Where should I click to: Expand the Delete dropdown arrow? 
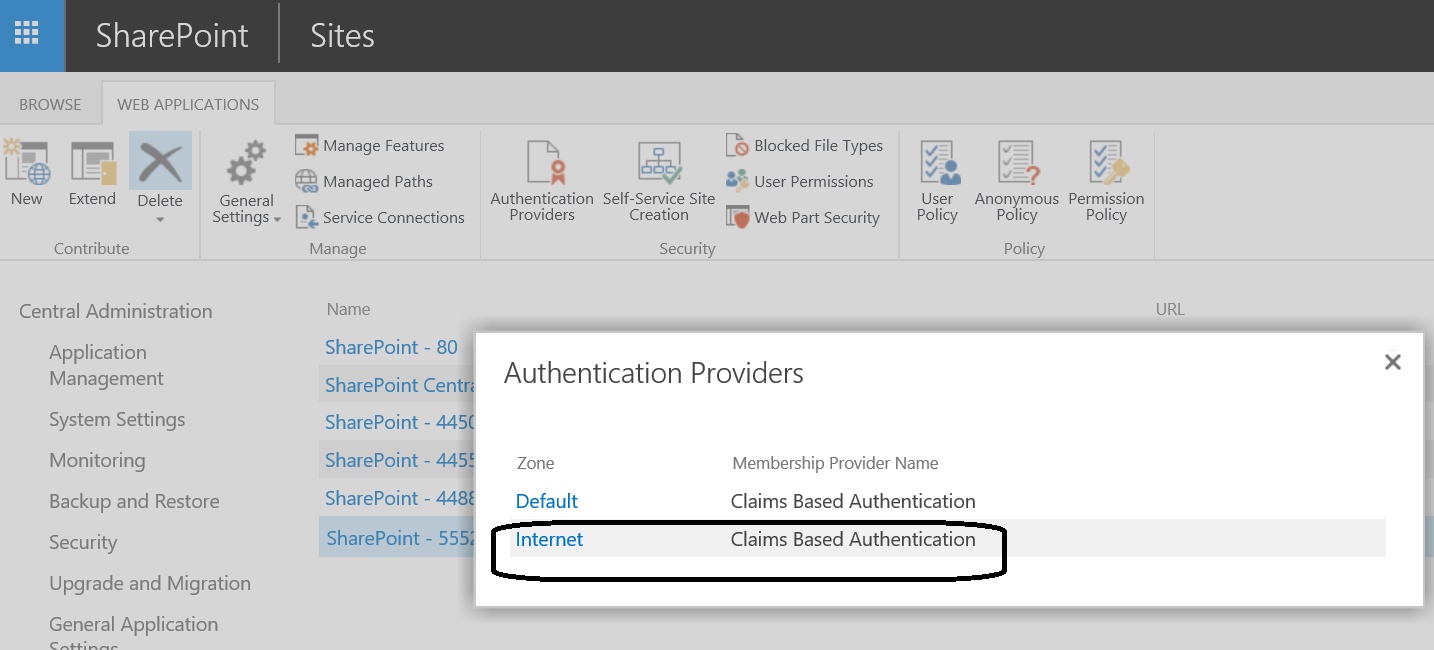coord(160,218)
